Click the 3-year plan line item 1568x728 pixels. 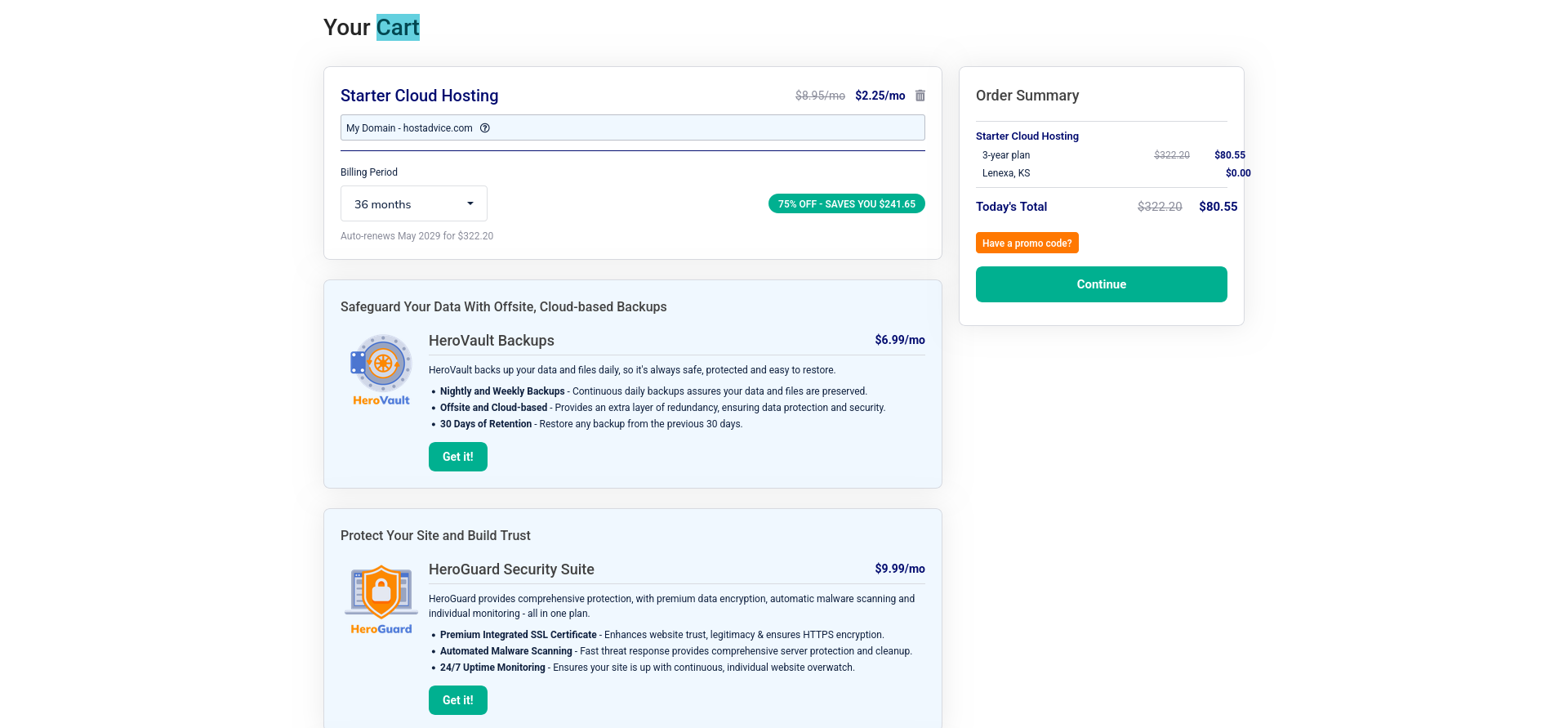tap(1006, 155)
